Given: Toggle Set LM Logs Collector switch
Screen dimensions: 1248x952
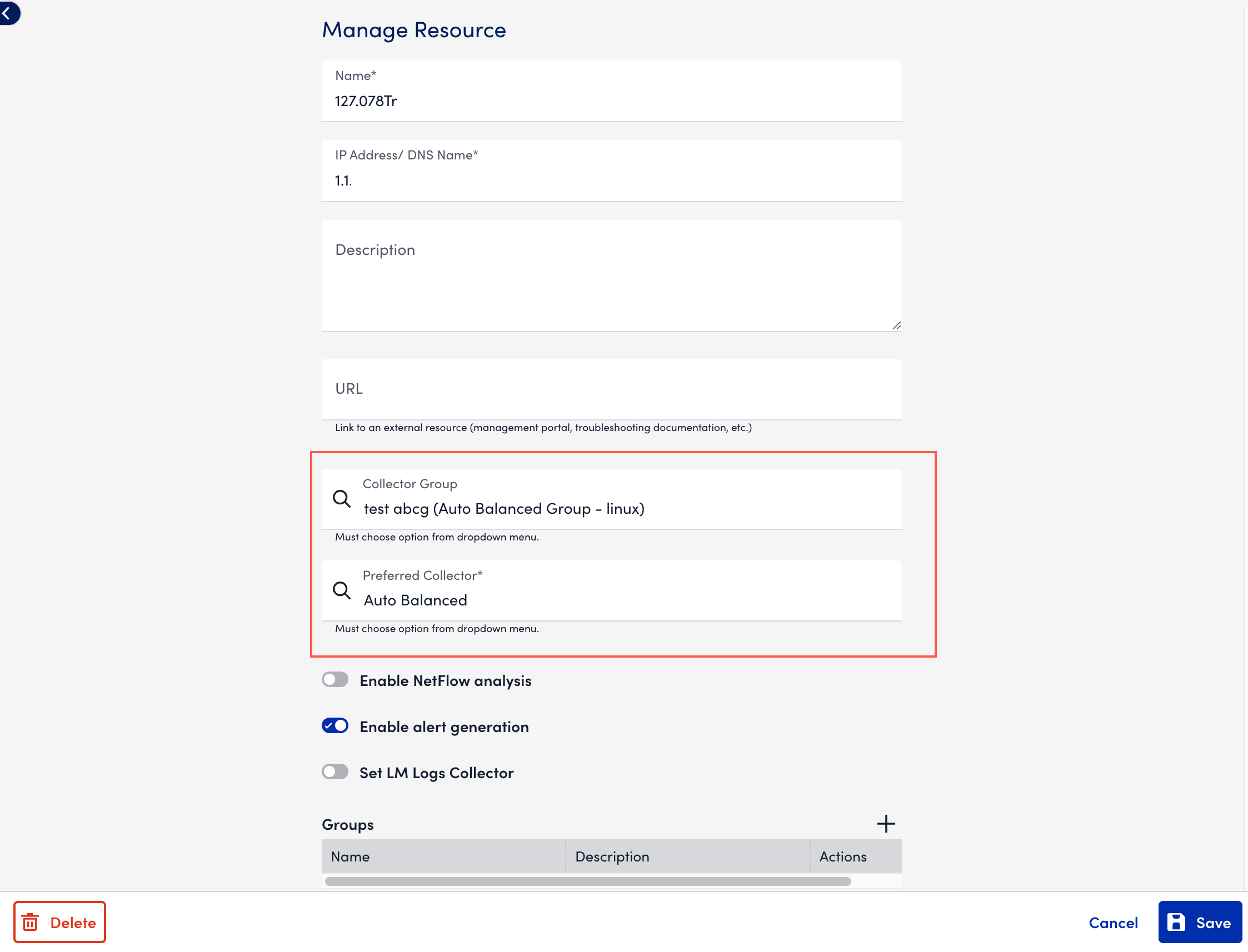Looking at the screenshot, I should click(335, 772).
